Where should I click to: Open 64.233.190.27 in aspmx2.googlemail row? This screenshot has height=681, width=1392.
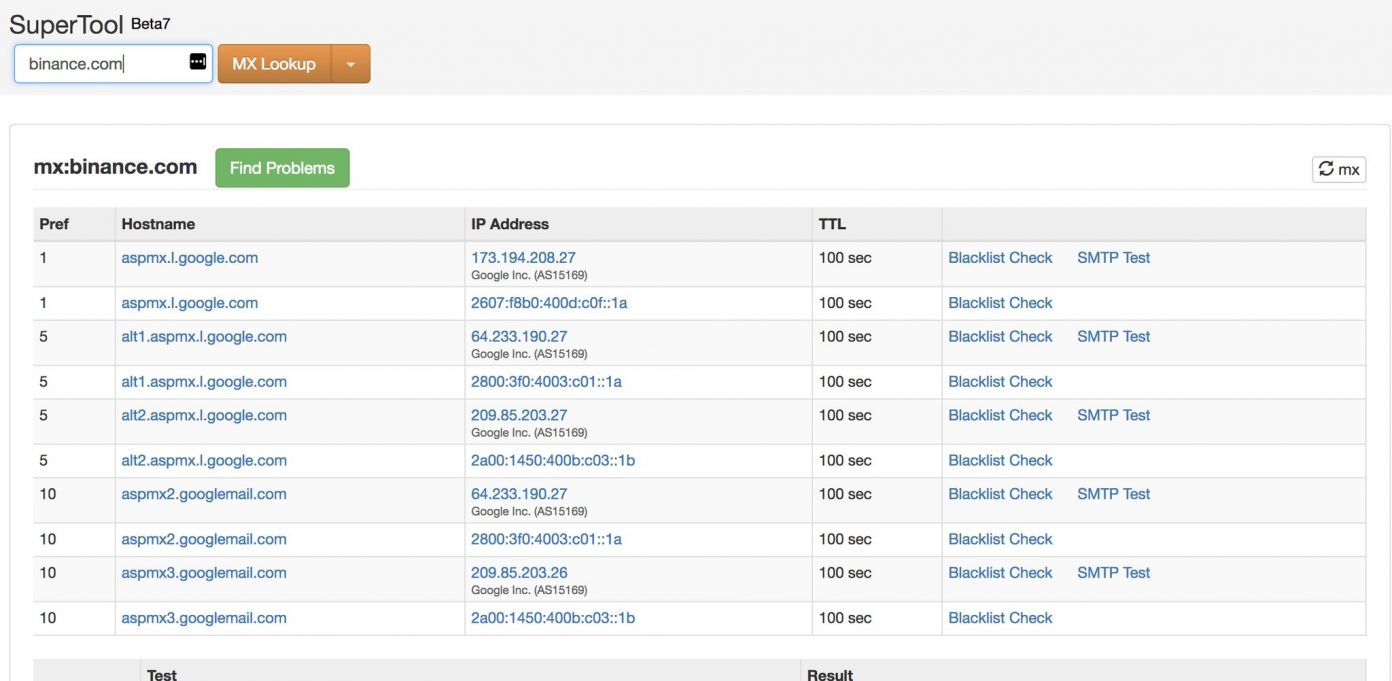click(x=519, y=493)
